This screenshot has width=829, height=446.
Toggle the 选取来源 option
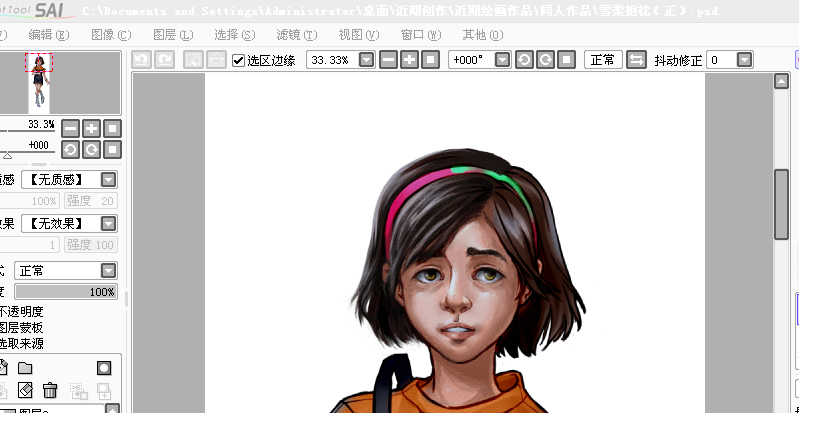pos(21,343)
